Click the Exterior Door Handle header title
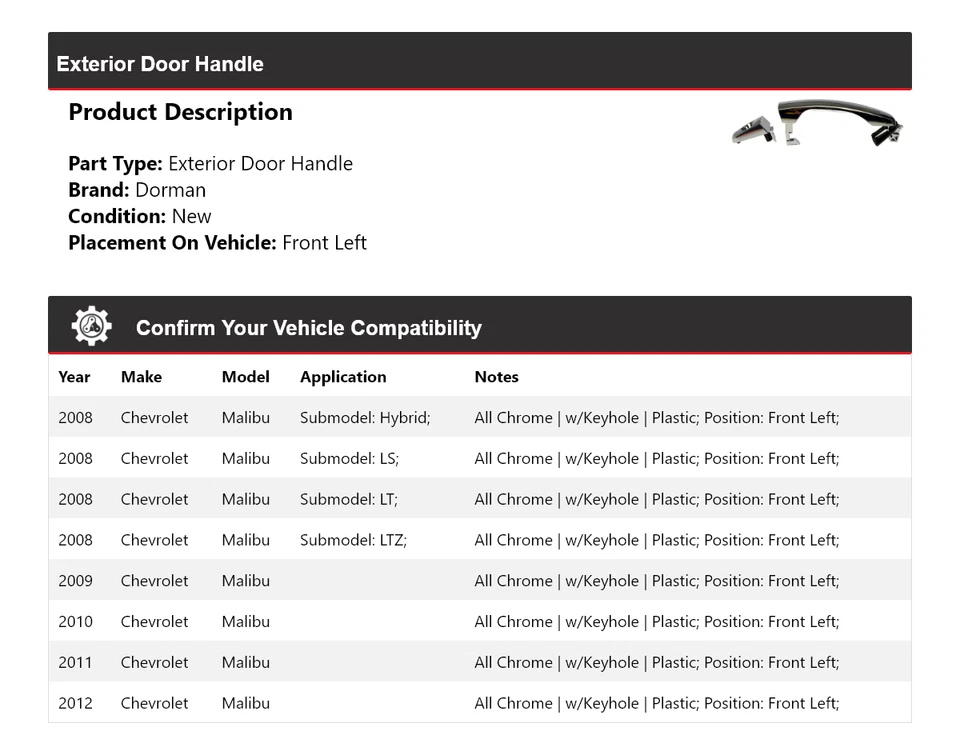Viewport: 960px width, 755px height. point(160,64)
